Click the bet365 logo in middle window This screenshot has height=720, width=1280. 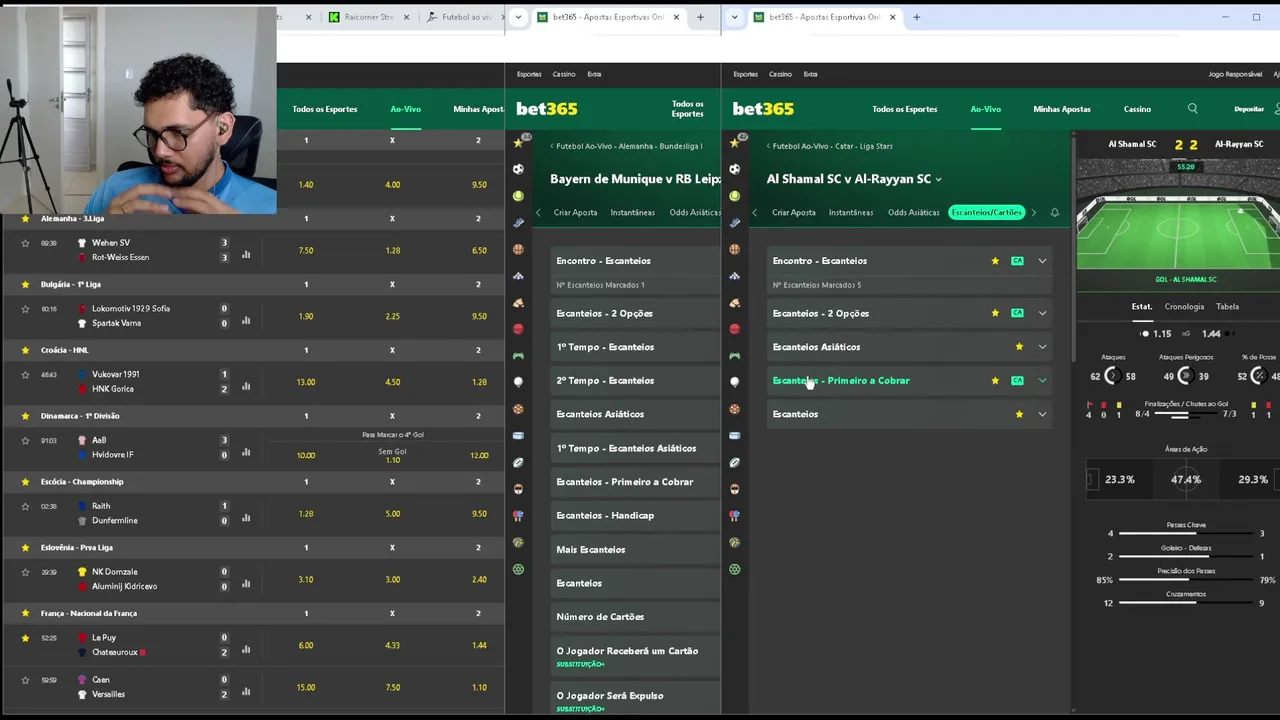[546, 109]
